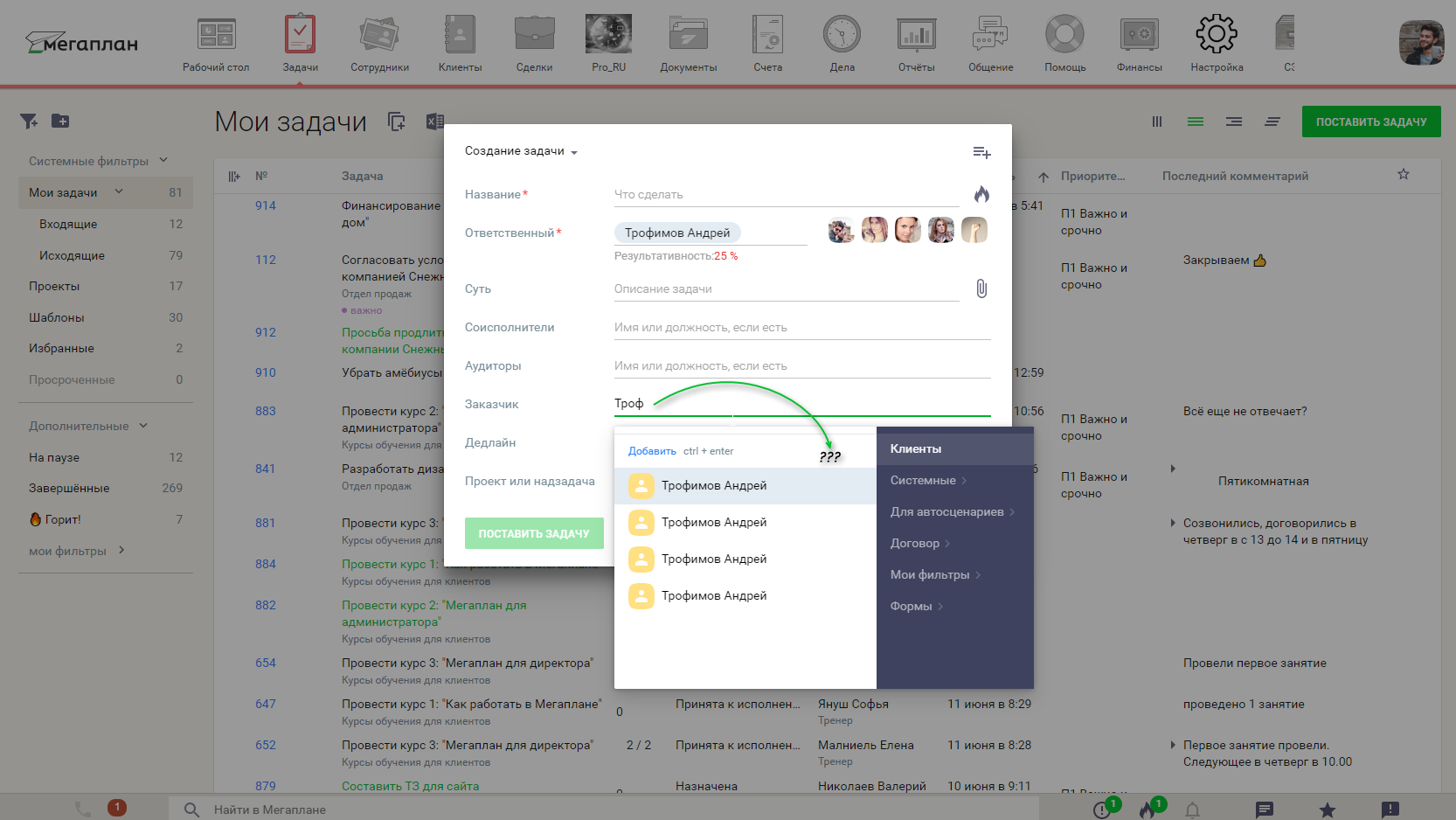This screenshot has width=1456, height=820.
Task: Open the Сотрудники module
Action: (x=379, y=44)
